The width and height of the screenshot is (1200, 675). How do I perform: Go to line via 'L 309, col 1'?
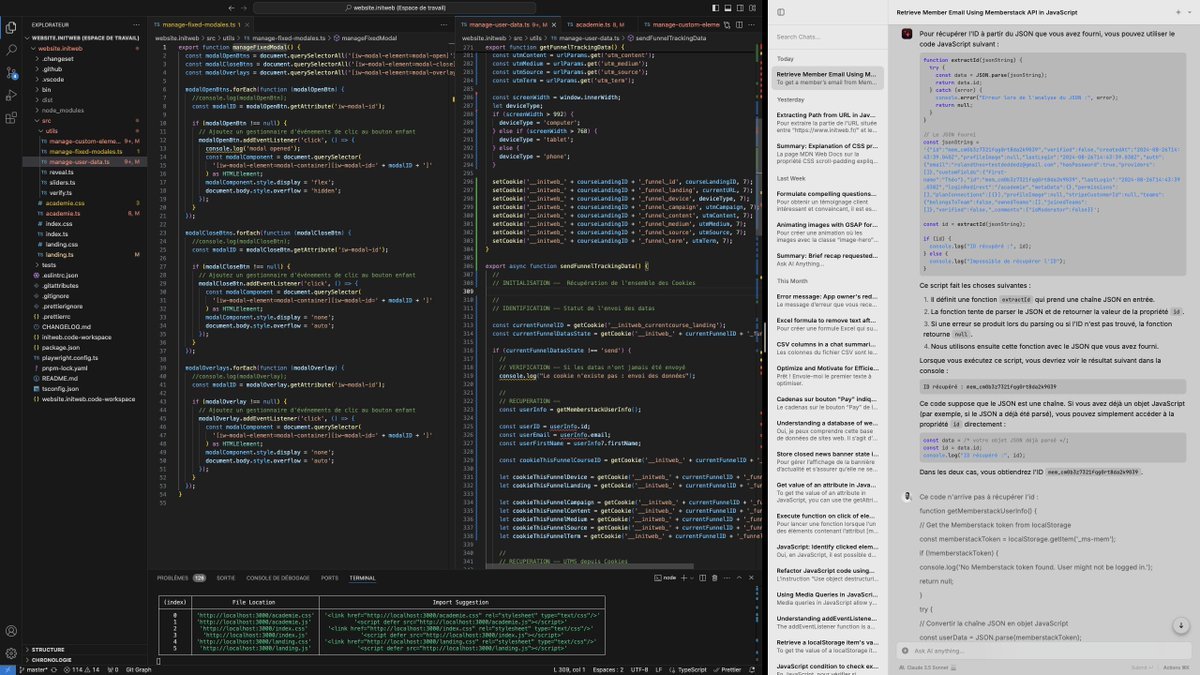[568, 669]
